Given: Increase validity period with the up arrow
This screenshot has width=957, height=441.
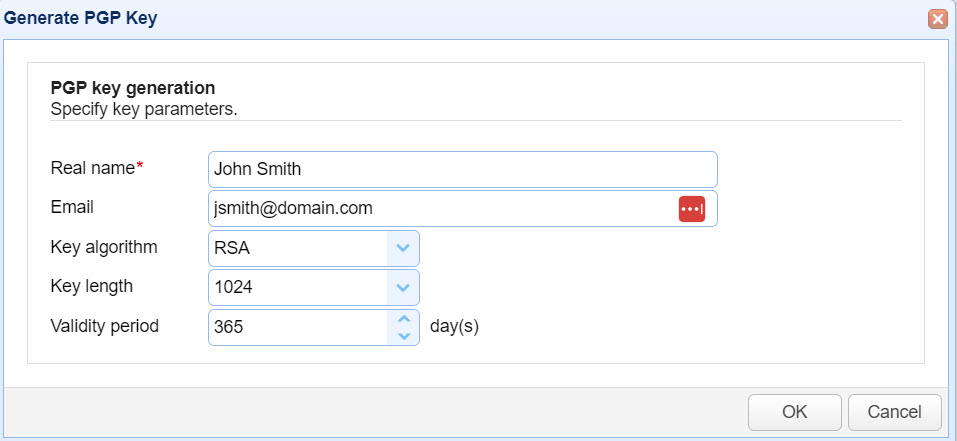Looking at the screenshot, I should point(404,319).
